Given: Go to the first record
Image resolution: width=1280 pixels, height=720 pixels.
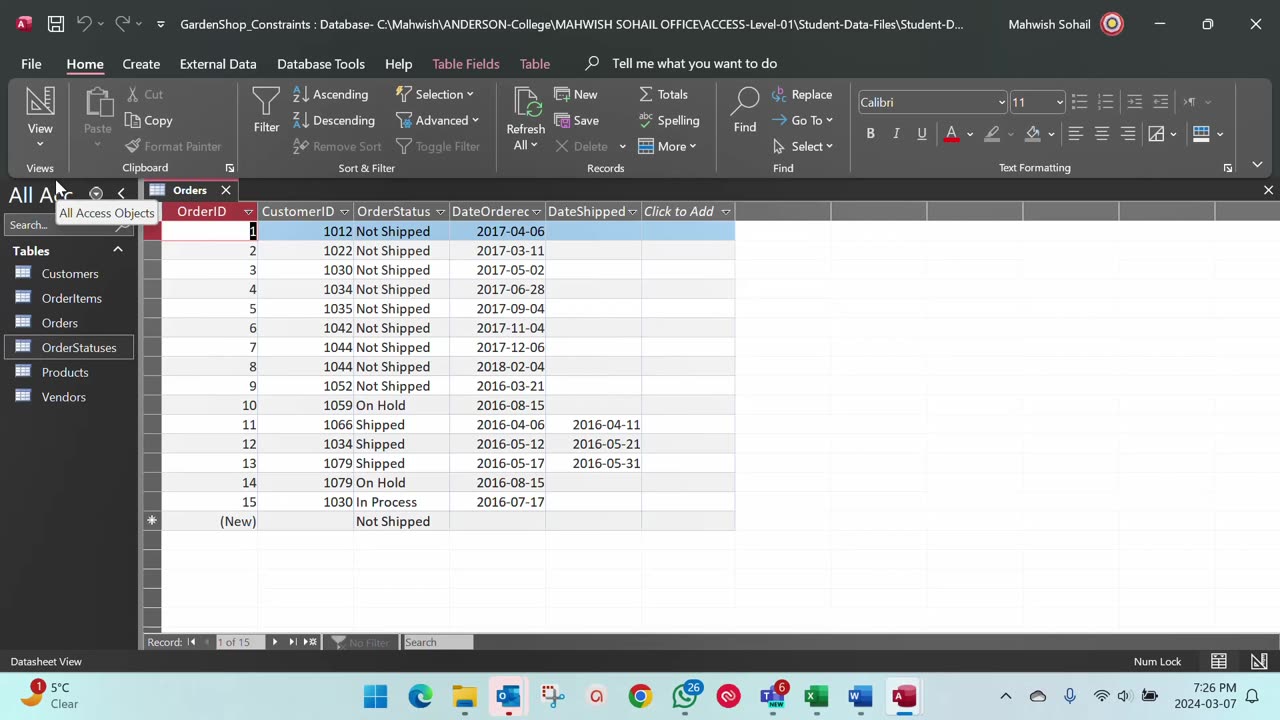Looking at the screenshot, I should pos(191,642).
